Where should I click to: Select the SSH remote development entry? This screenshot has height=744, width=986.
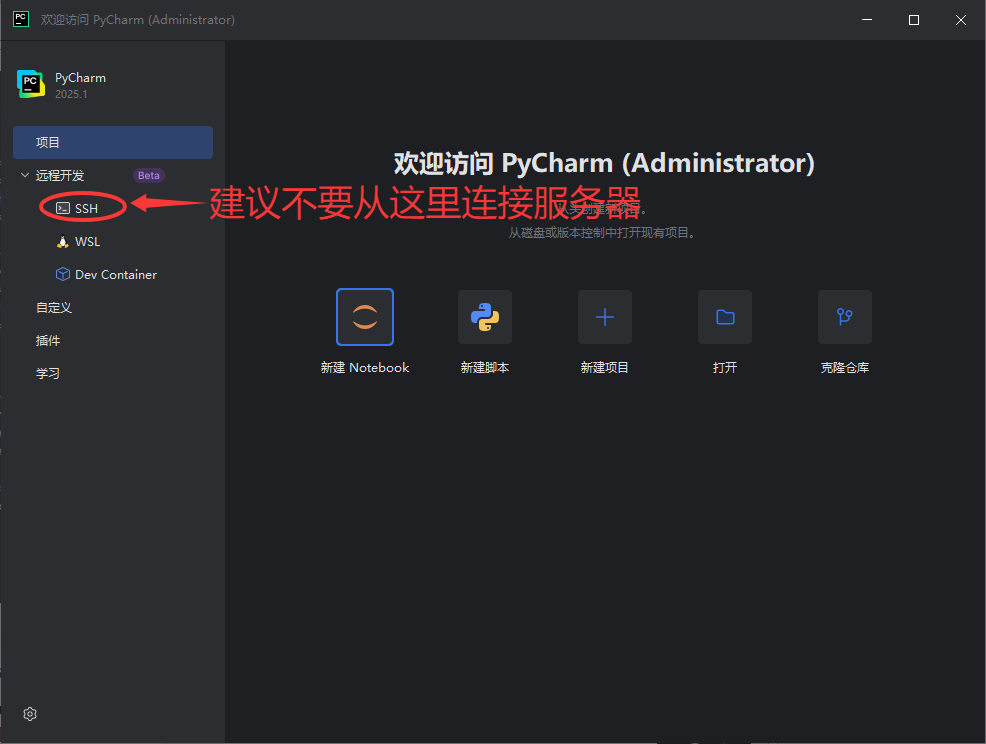(x=86, y=209)
